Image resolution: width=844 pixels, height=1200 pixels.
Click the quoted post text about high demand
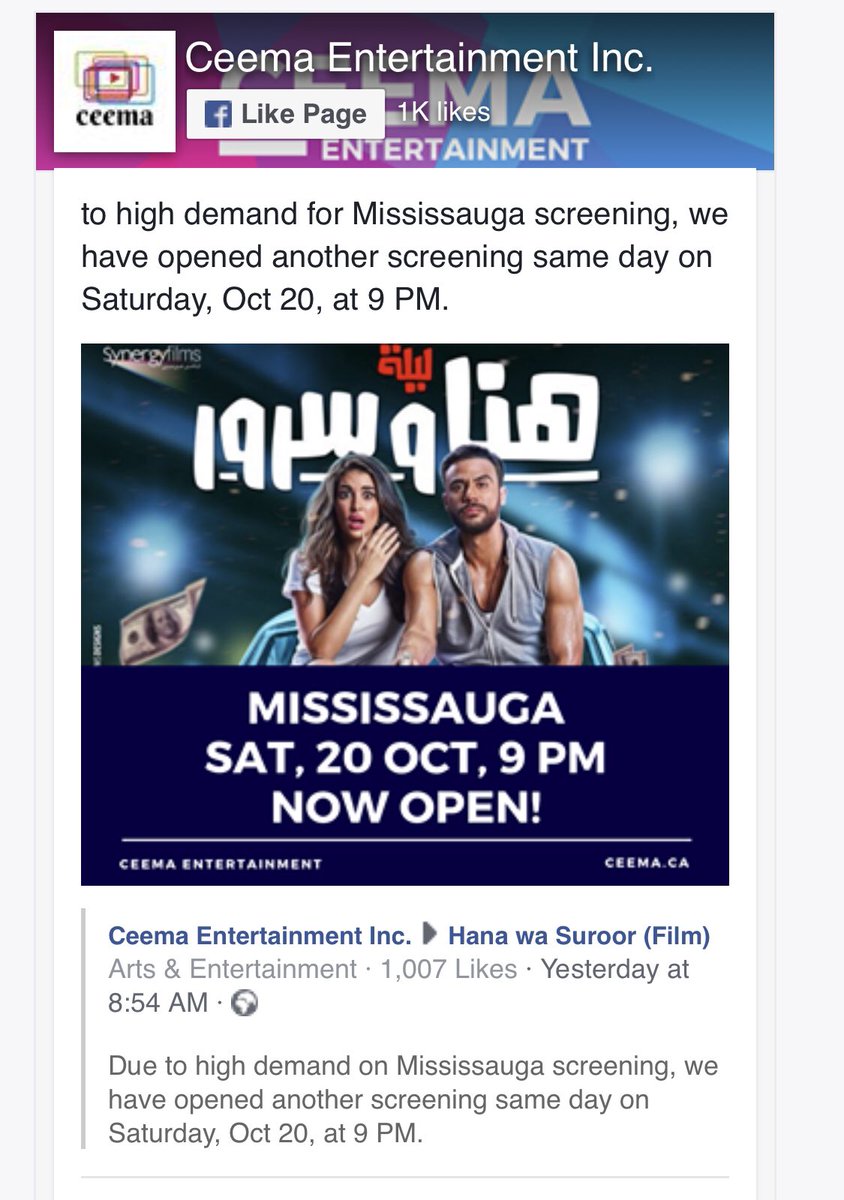(413, 1100)
